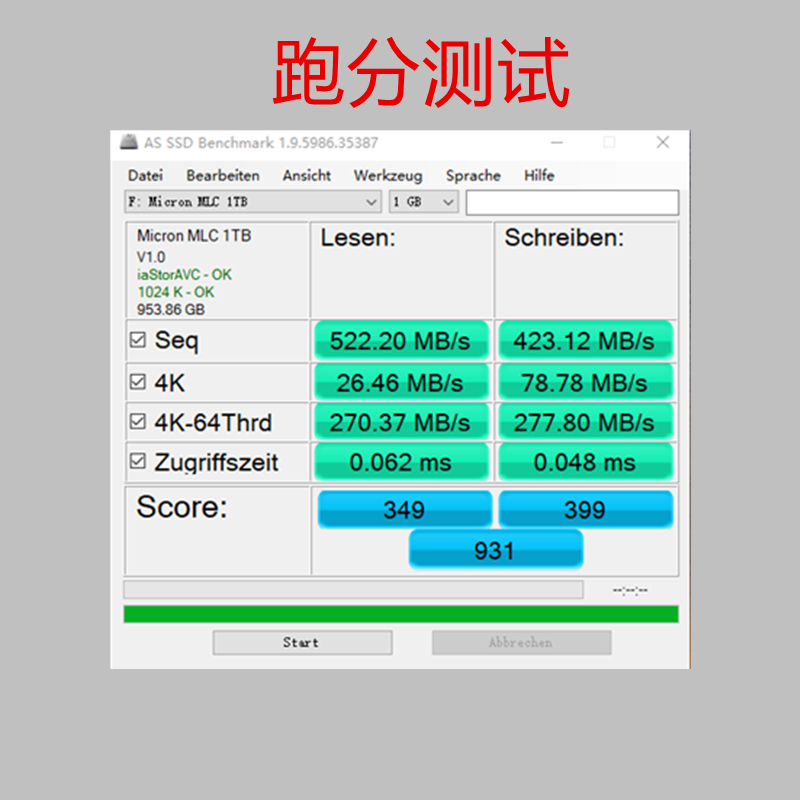This screenshot has width=800, height=800.
Task: Click the Start button
Action: click(x=303, y=642)
